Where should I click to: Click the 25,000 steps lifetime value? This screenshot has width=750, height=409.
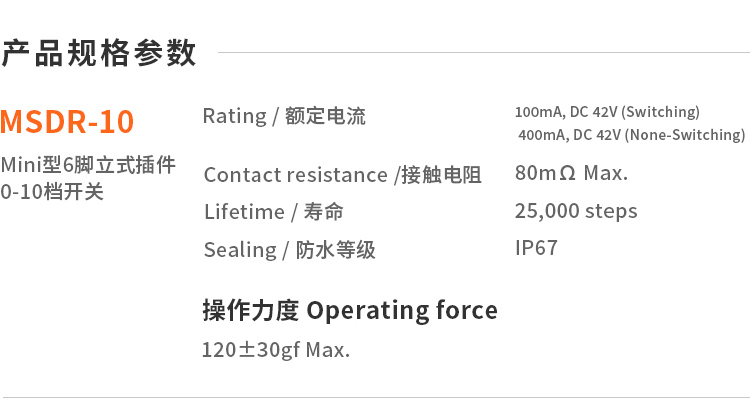click(575, 211)
